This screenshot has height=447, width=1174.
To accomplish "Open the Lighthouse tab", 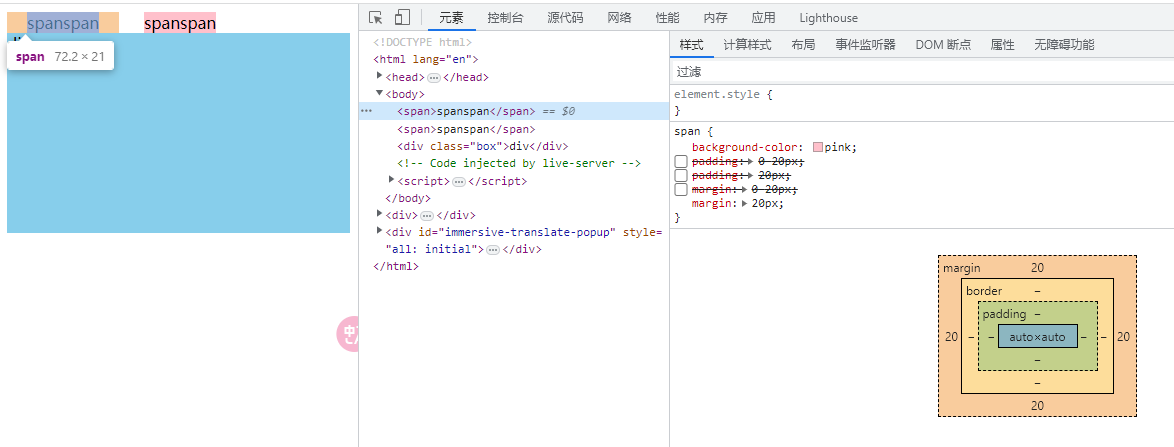I will pos(828,18).
